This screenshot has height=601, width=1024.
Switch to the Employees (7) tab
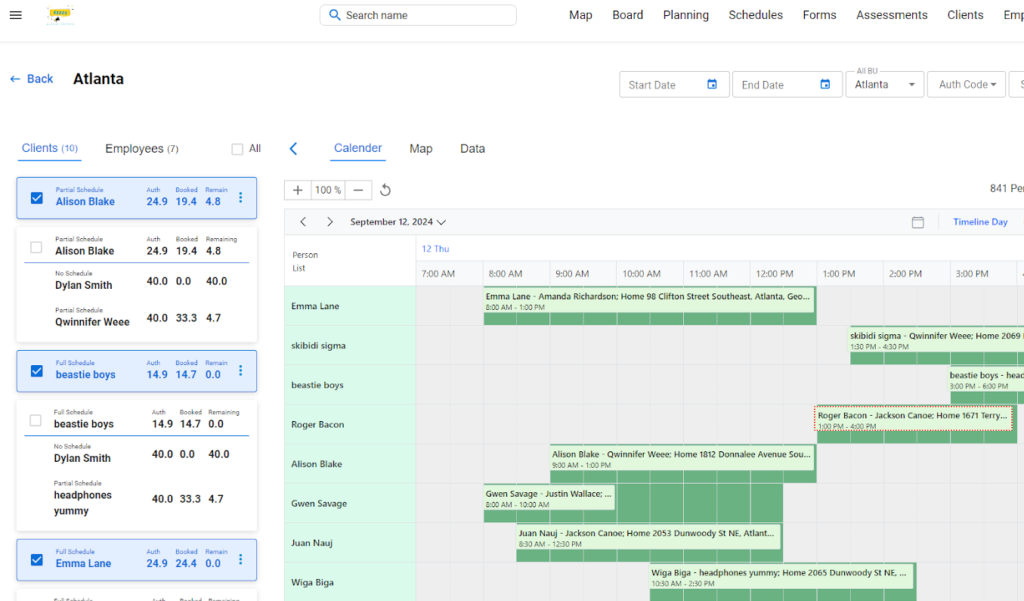click(x=141, y=147)
